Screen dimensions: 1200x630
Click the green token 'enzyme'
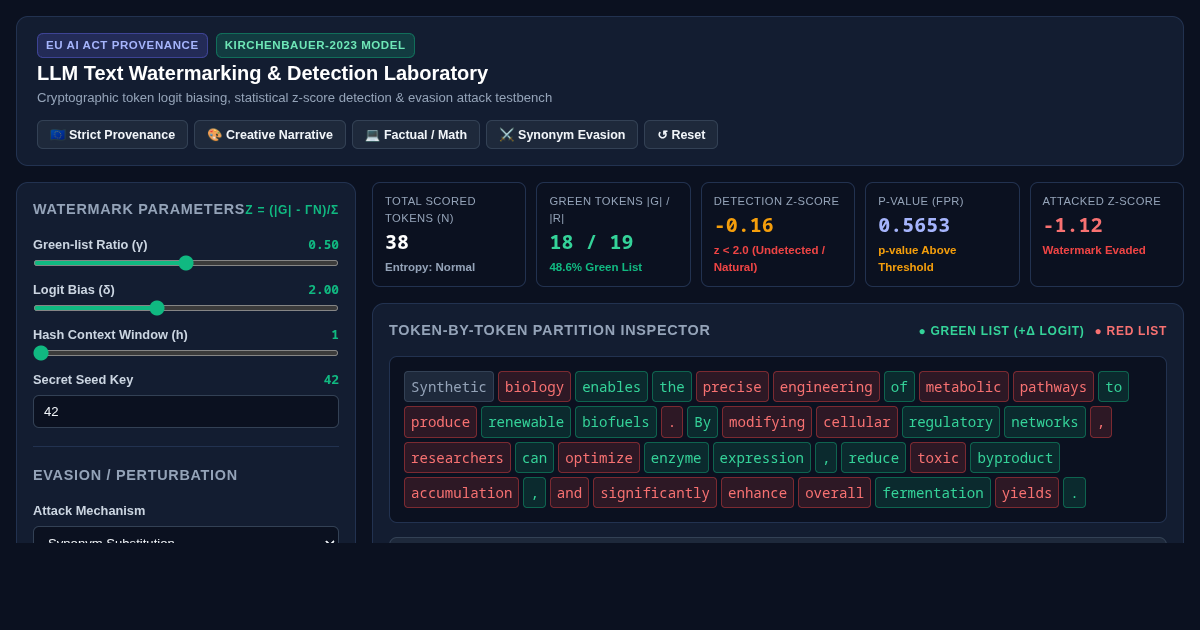click(676, 458)
